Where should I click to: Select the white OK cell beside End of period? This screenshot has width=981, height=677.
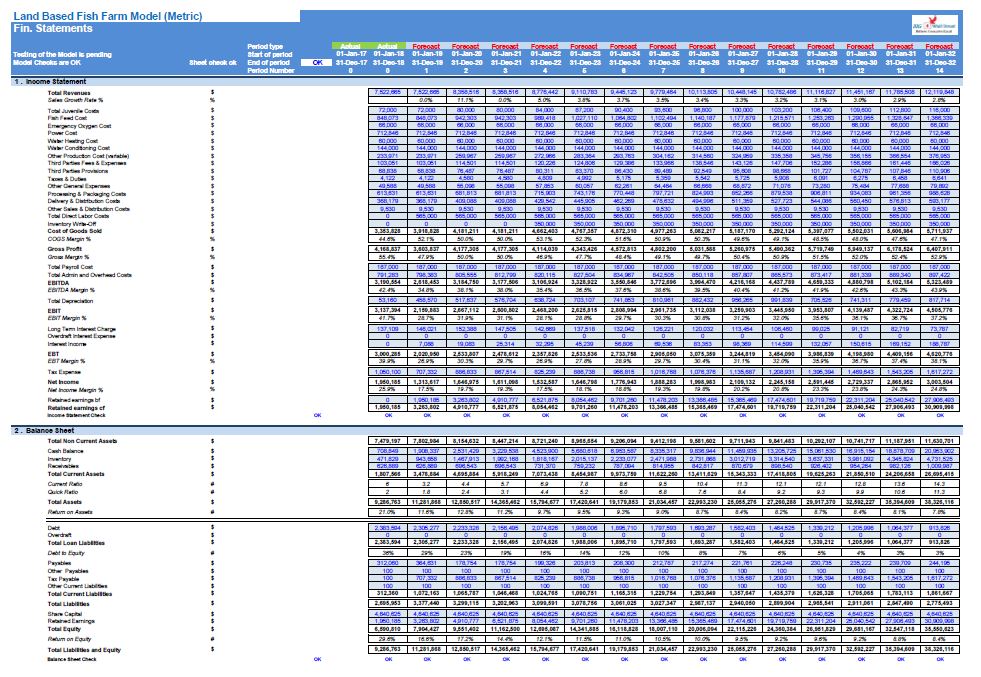pyautogui.click(x=317, y=63)
